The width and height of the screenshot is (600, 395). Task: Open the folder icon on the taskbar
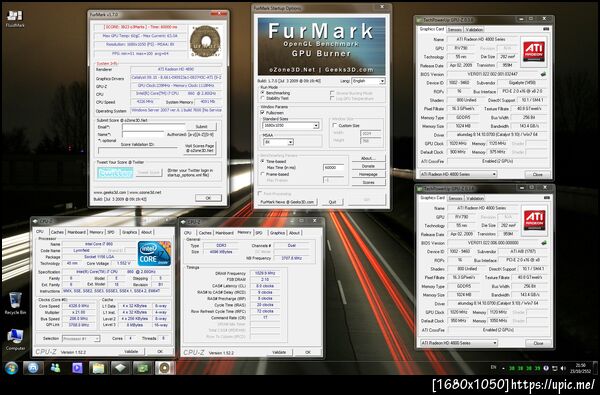point(99,368)
